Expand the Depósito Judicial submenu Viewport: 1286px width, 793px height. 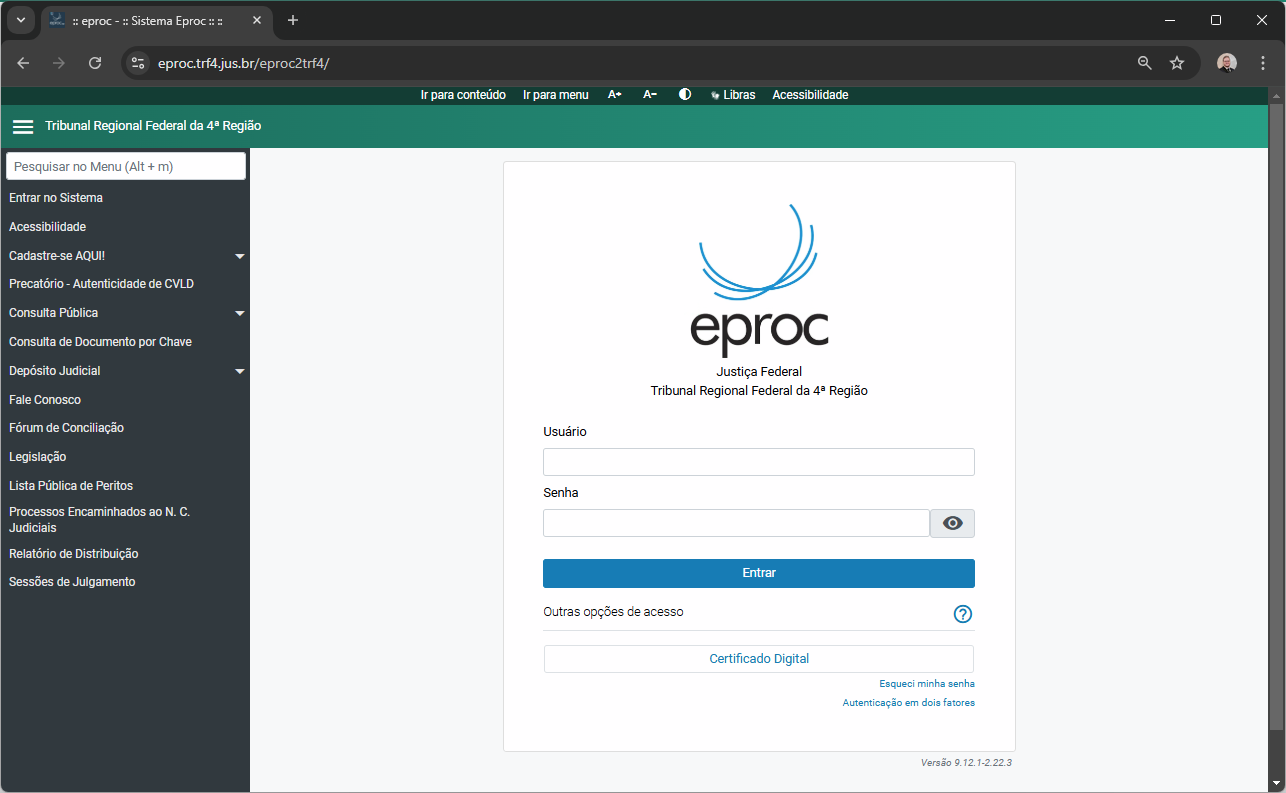(x=239, y=371)
